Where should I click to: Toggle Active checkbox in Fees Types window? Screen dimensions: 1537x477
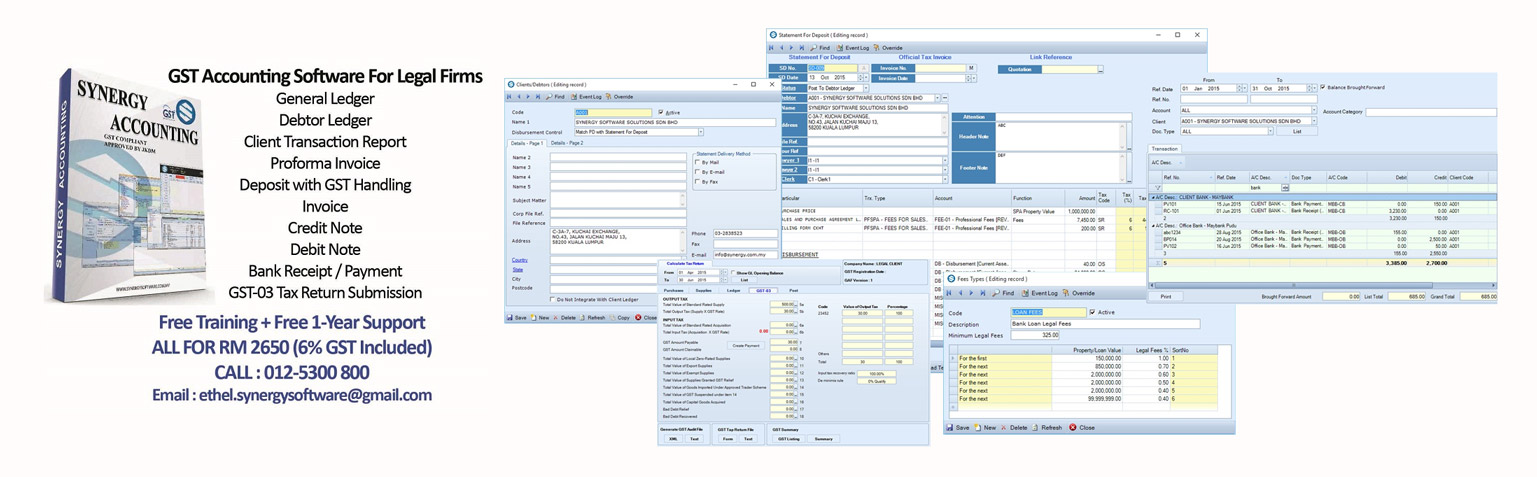[x=1092, y=312]
